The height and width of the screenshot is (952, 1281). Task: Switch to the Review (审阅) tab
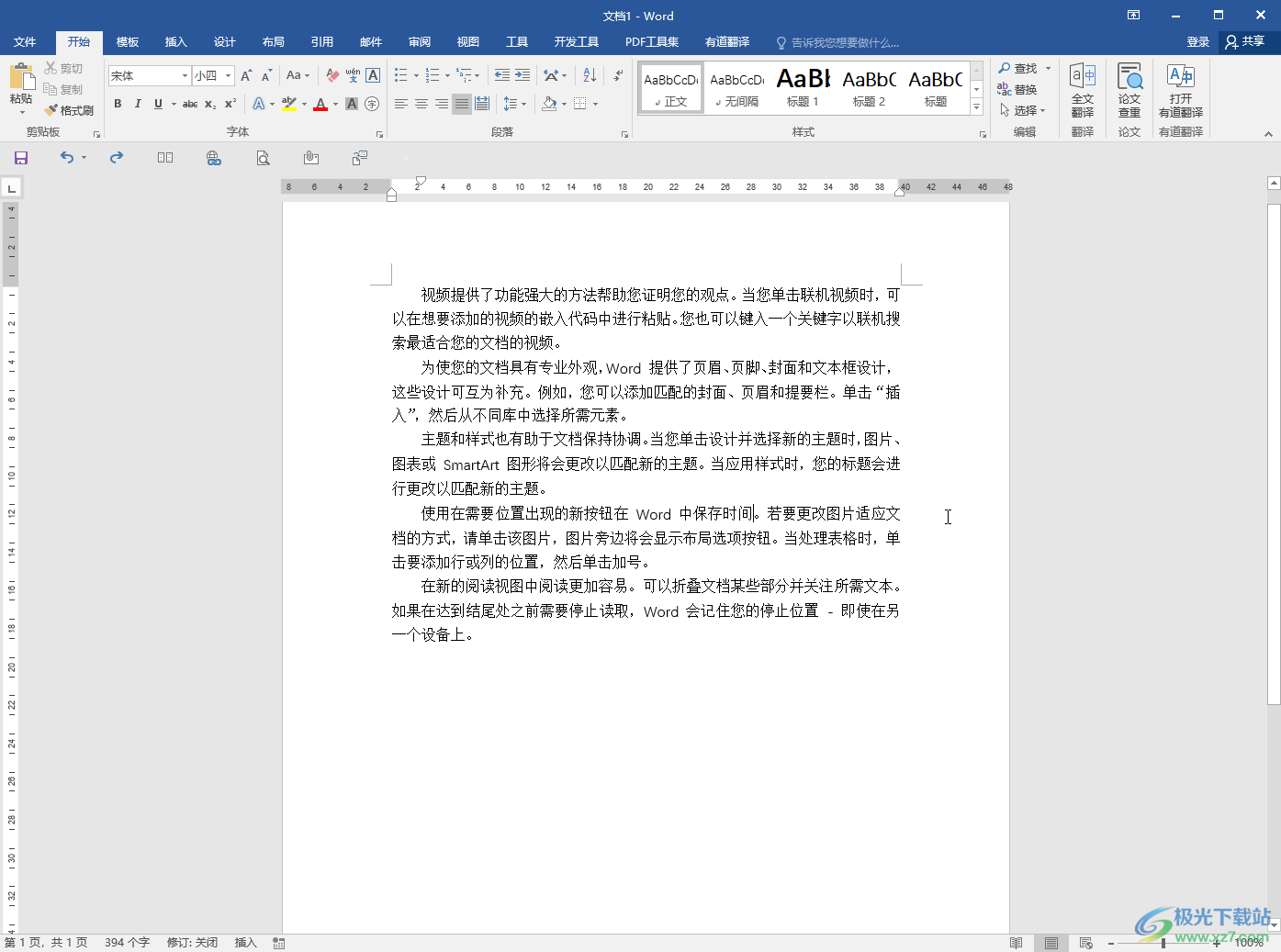tap(419, 42)
